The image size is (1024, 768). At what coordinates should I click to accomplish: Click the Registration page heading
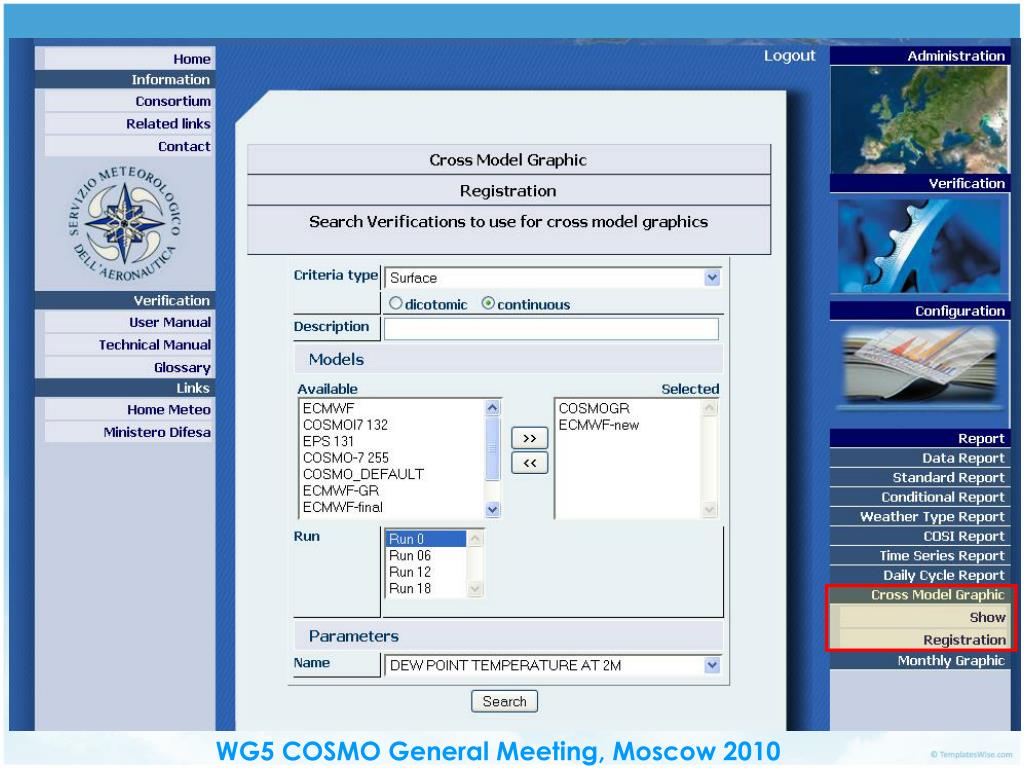coord(508,191)
